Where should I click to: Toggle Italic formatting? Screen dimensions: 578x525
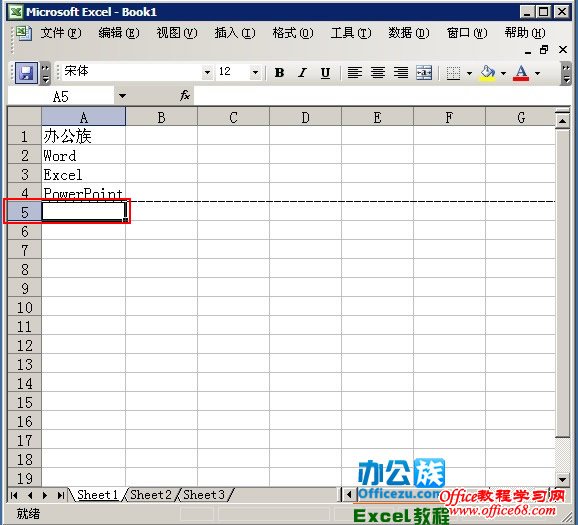coord(302,73)
